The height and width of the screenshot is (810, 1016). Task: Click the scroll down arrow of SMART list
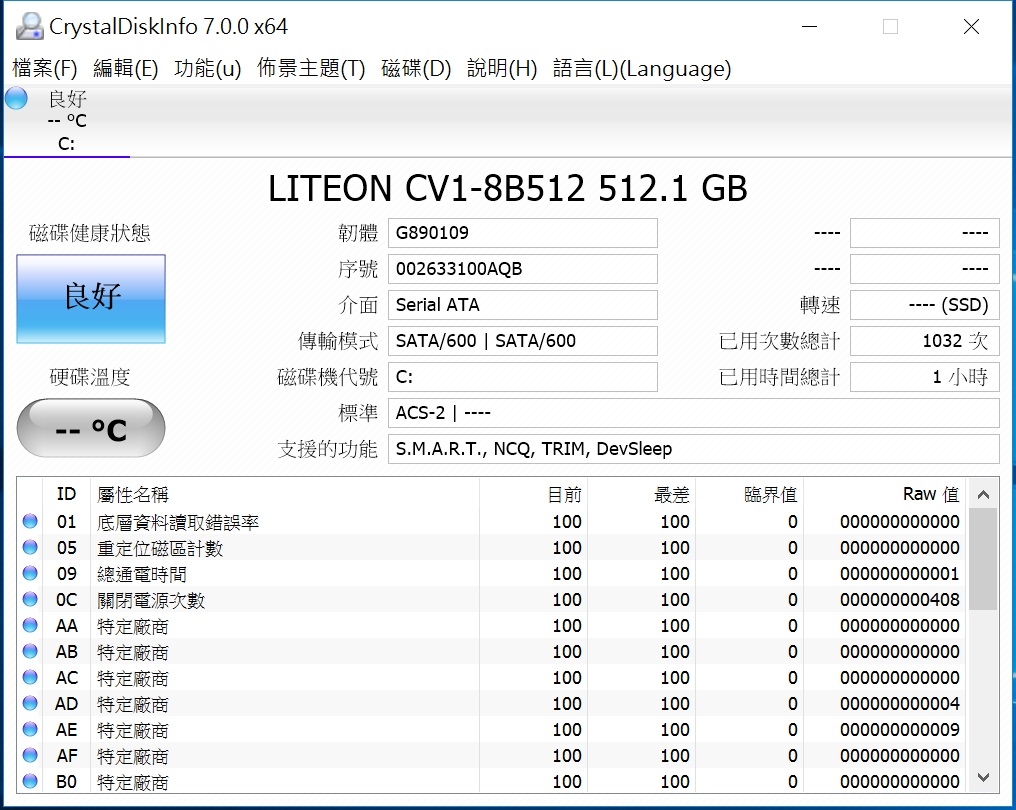(x=983, y=777)
